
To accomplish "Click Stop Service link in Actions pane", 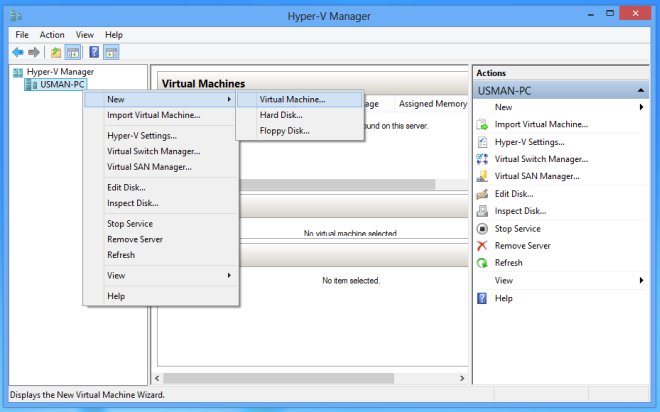I will (x=518, y=229).
